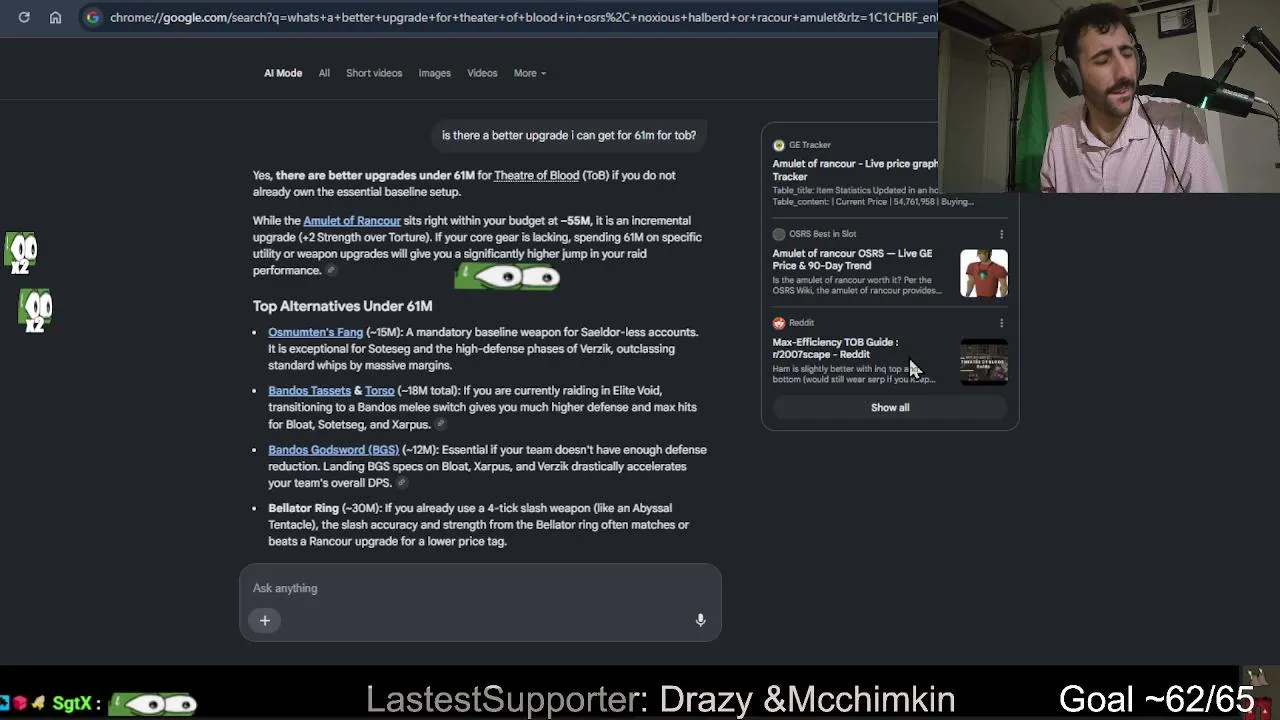This screenshot has width=1280, height=720.
Task: Open the Videos tab
Action: (482, 73)
